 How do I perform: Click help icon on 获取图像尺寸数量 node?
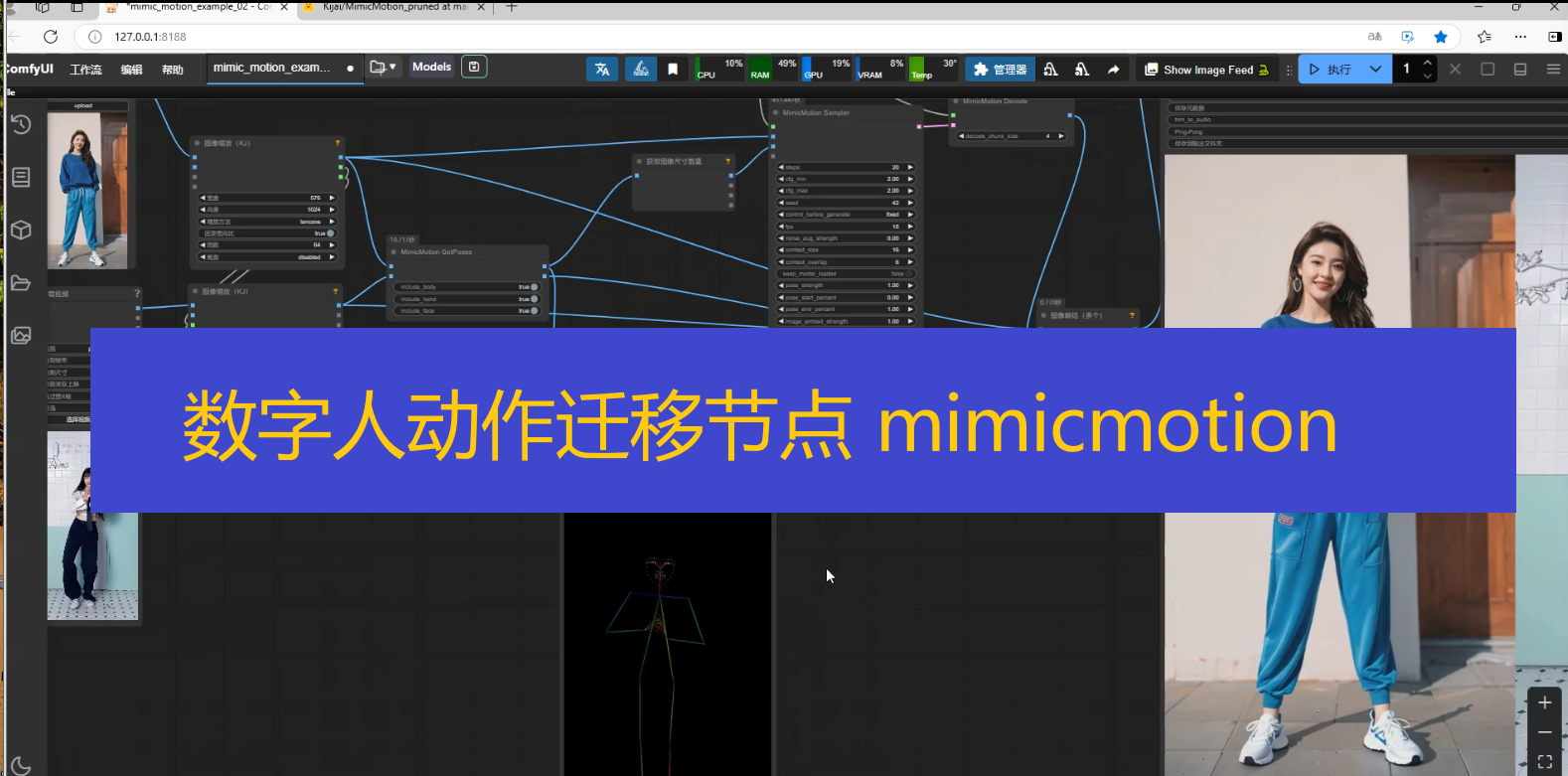(728, 161)
